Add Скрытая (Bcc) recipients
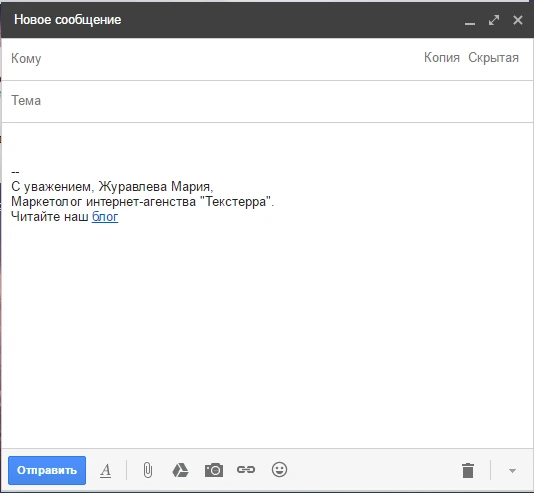 [493, 58]
